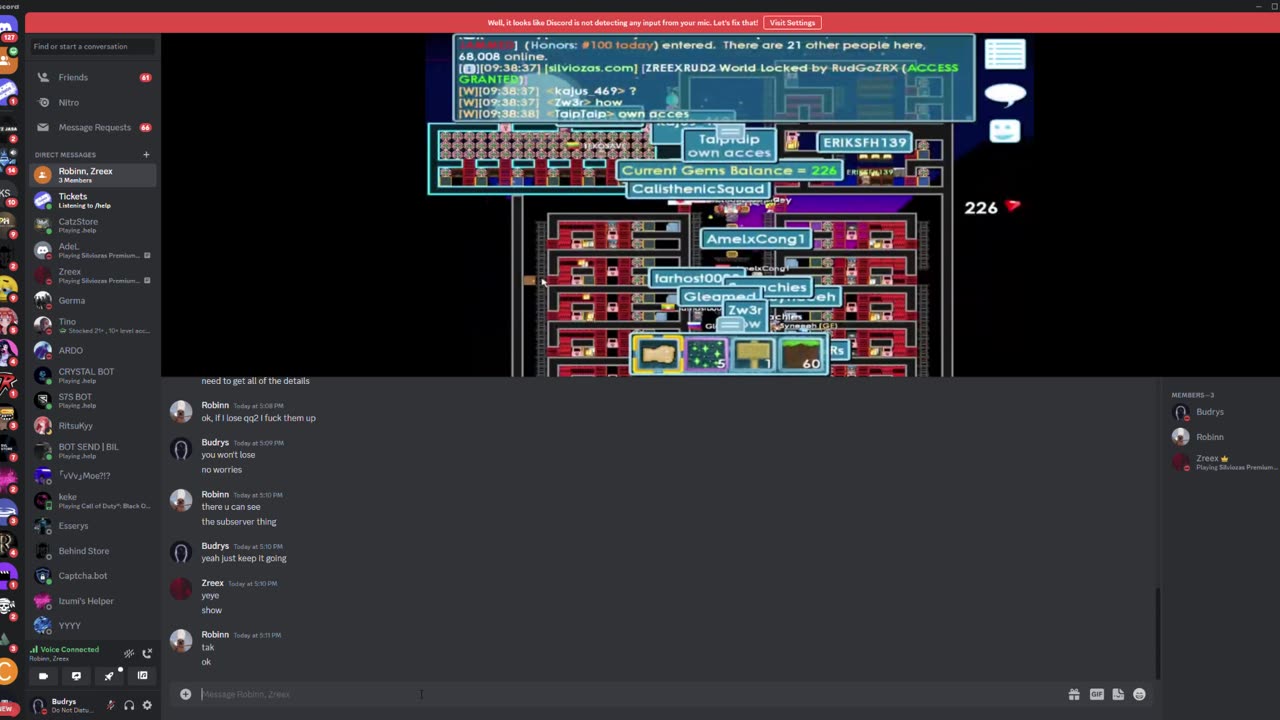Attach a file with plus icon
Image resolution: width=1280 pixels, height=720 pixels.
coord(185,694)
